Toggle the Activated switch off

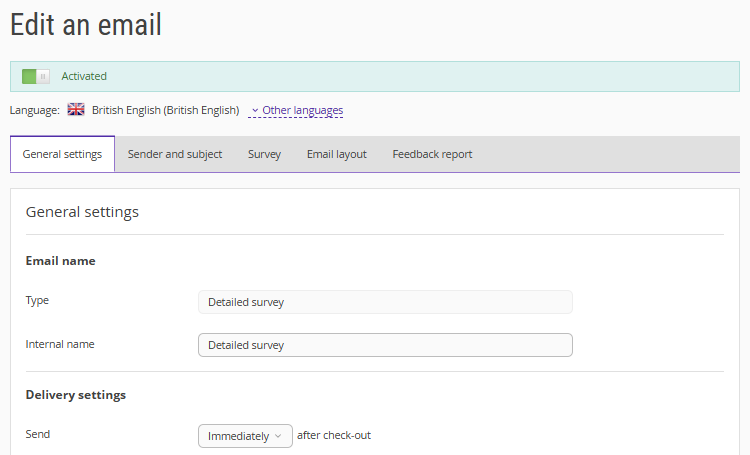click(x=35, y=76)
